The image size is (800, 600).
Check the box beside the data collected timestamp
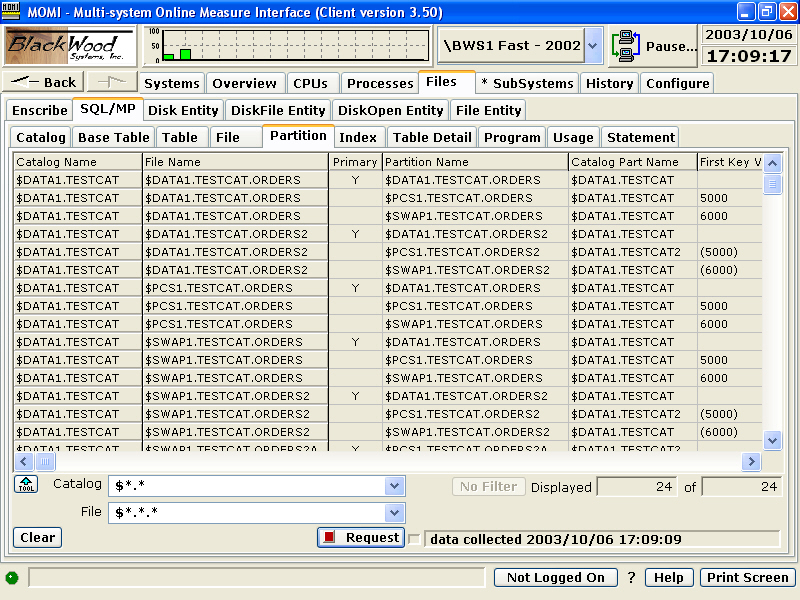(414, 537)
